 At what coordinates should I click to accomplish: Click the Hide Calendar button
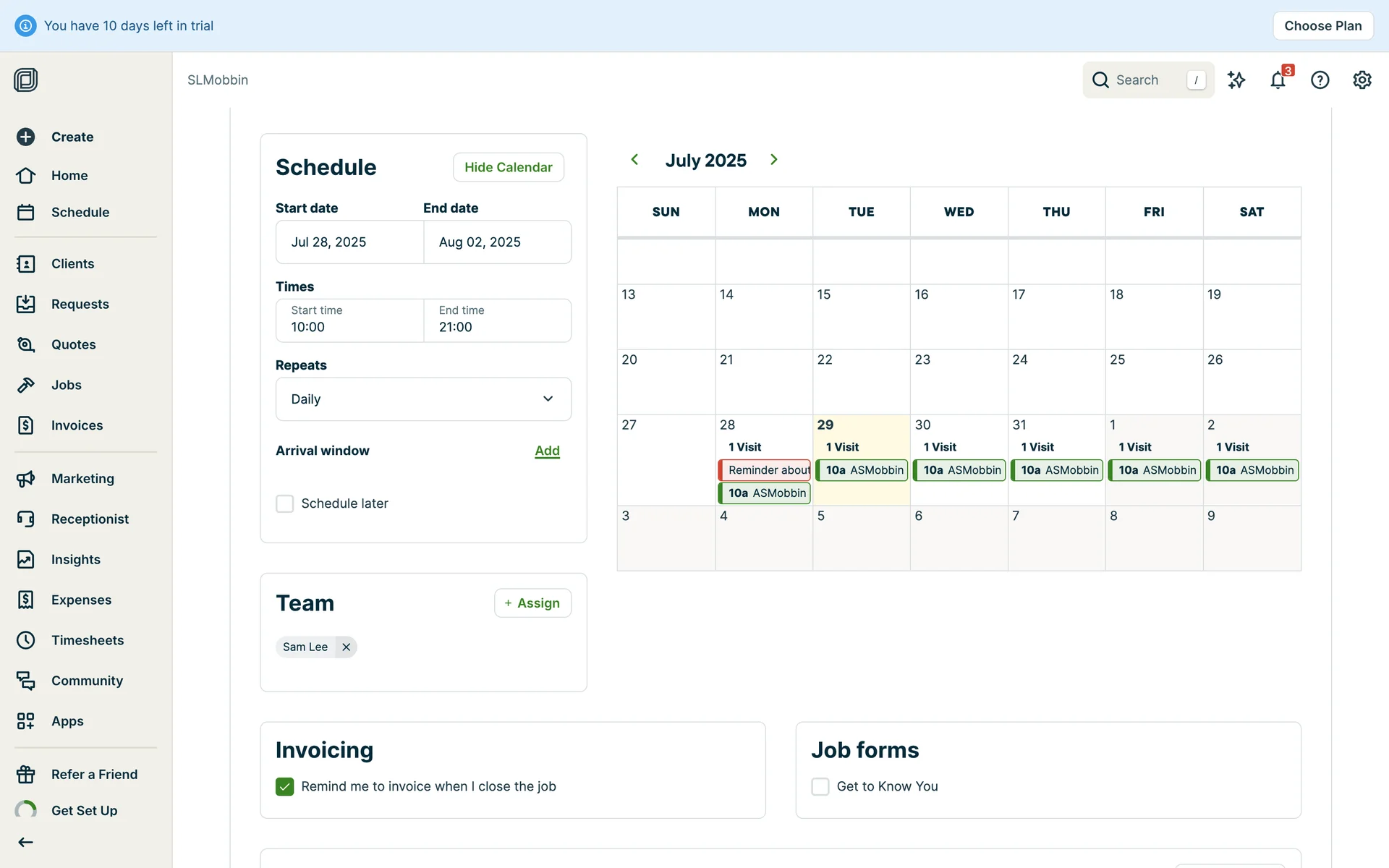508,167
